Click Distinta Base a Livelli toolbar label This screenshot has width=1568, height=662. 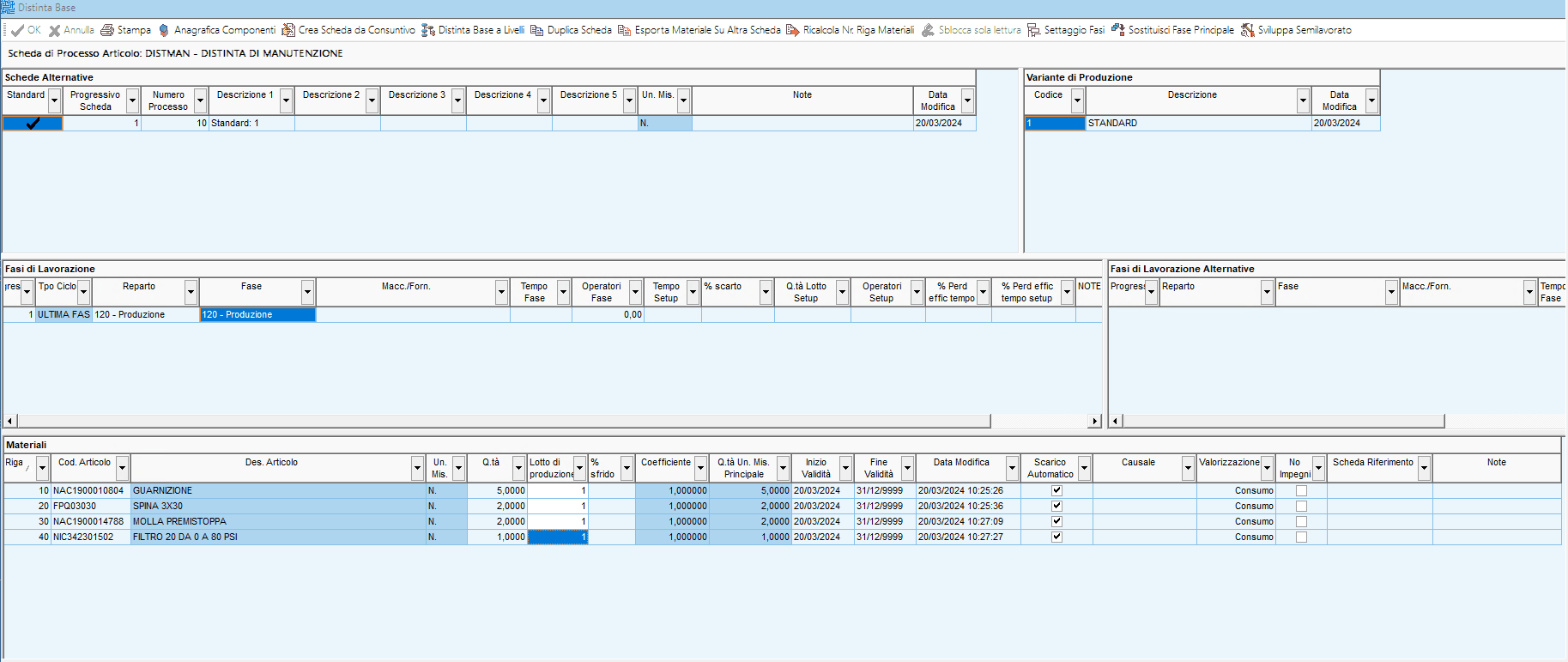pos(481,30)
